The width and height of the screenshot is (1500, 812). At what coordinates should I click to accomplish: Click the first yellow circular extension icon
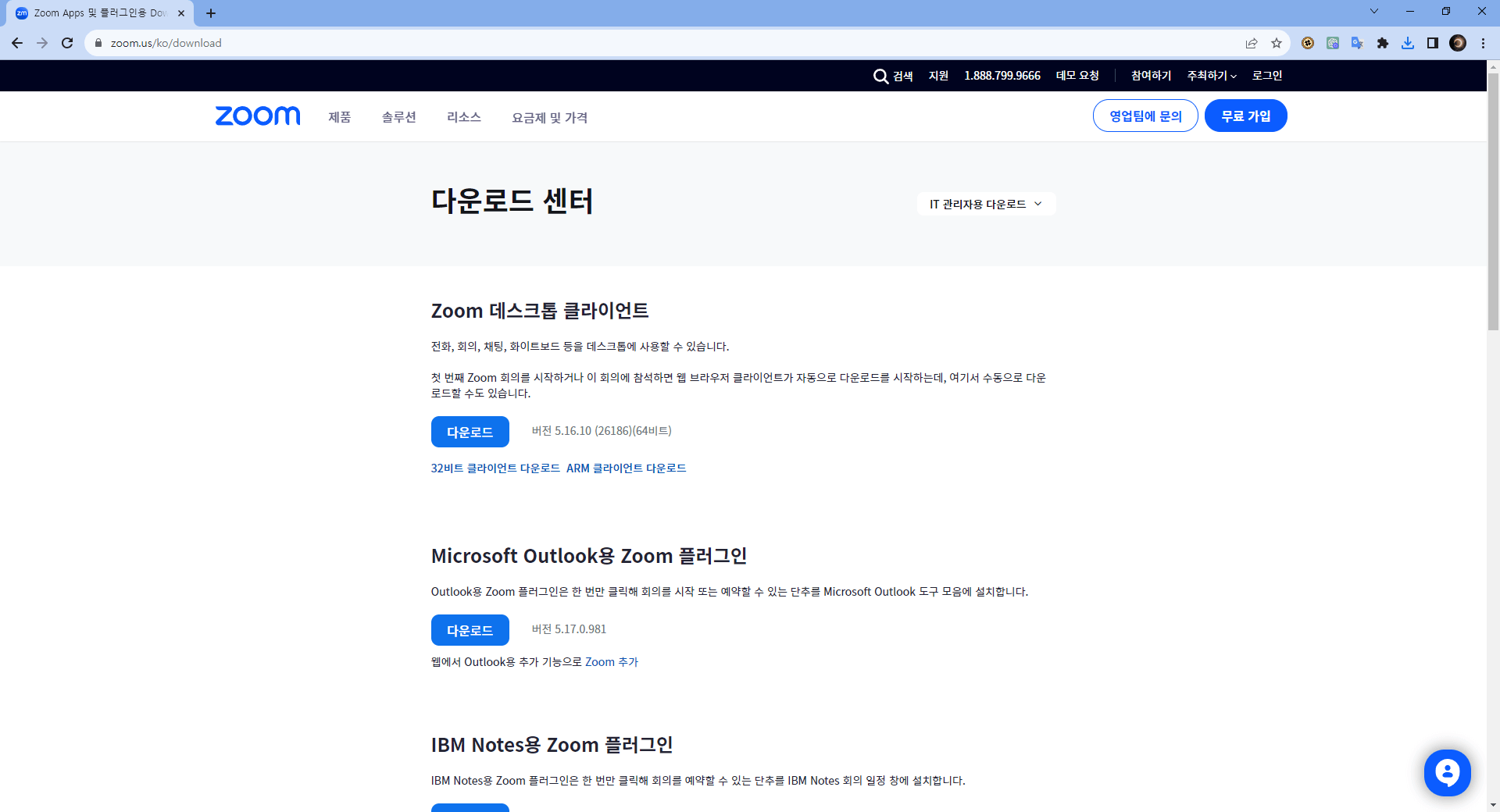point(1308,43)
